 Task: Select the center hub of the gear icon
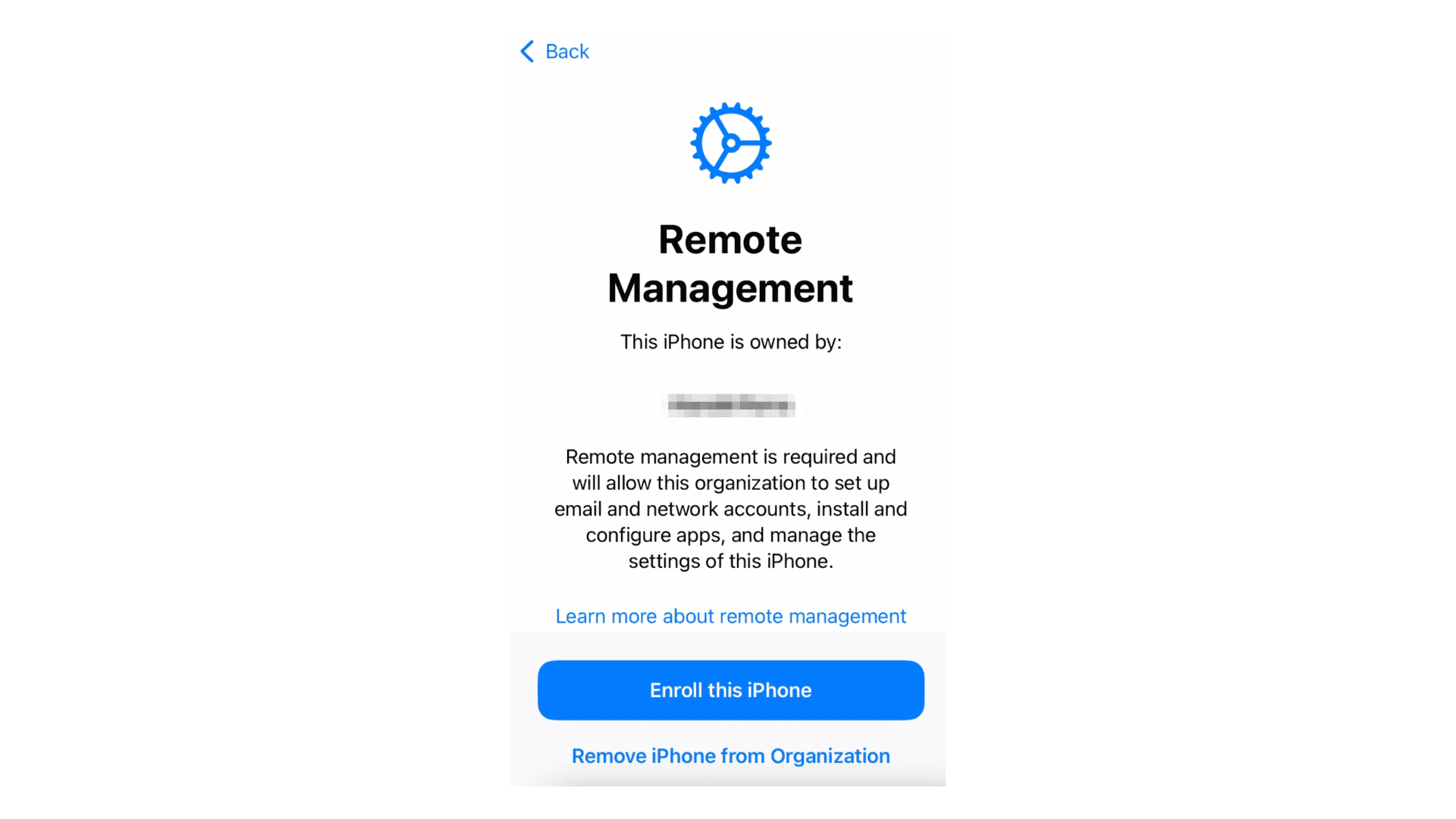point(731,143)
